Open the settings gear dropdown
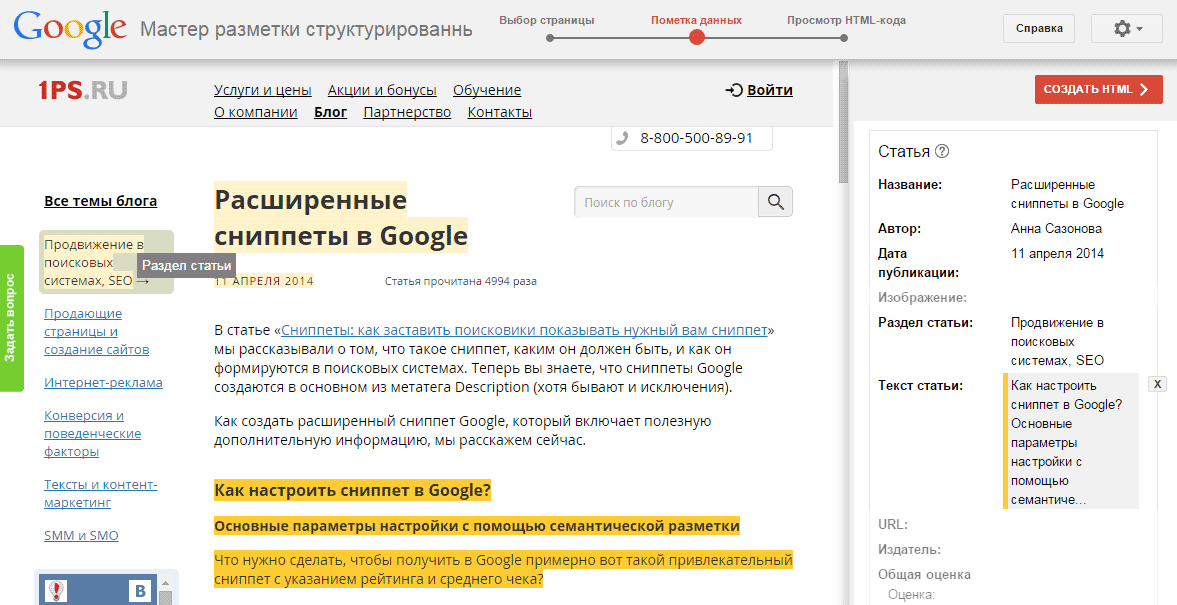 coord(1127,29)
